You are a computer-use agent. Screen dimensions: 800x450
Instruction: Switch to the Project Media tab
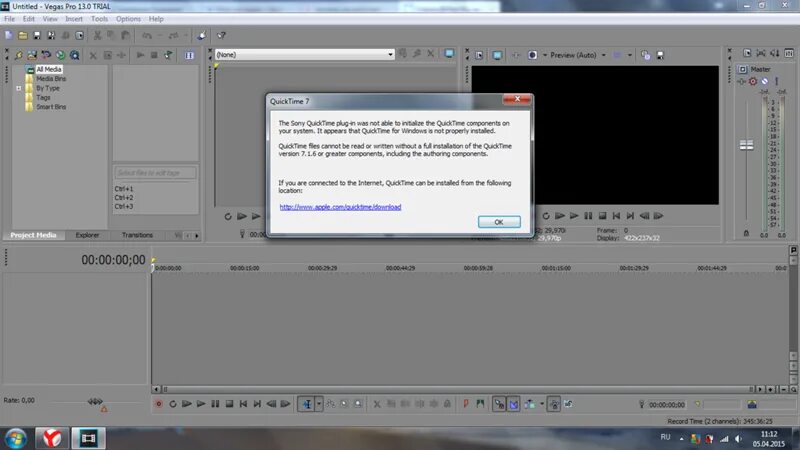coord(33,235)
